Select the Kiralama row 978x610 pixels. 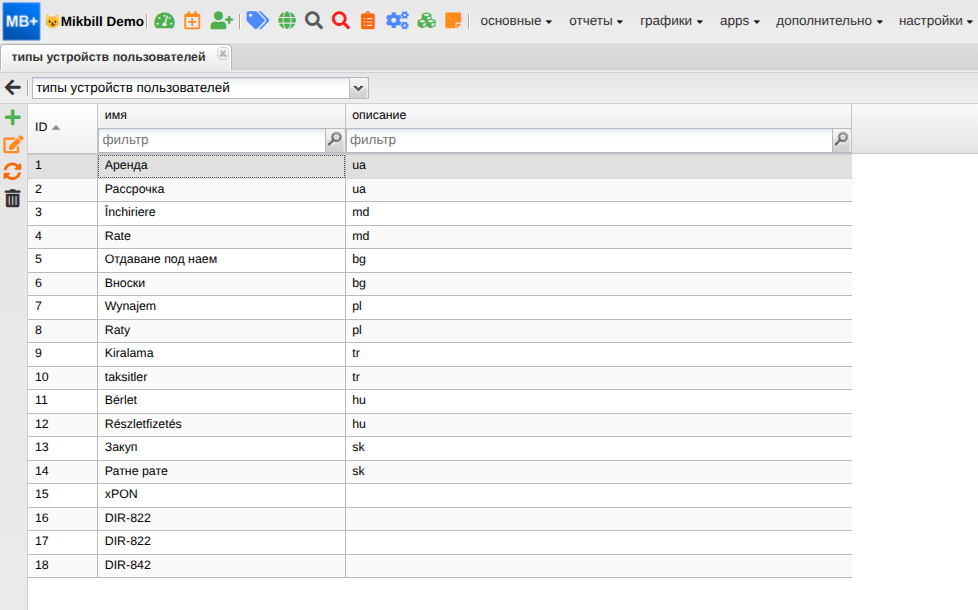(x=440, y=353)
